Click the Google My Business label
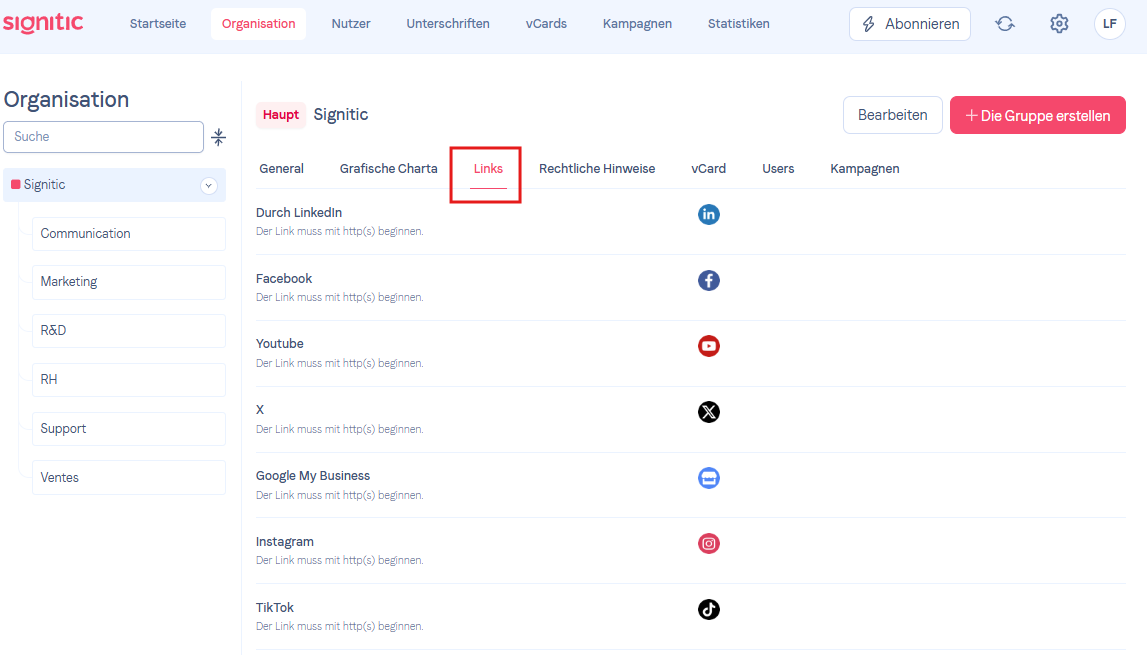Image resolution: width=1147 pixels, height=655 pixels. coord(313,476)
